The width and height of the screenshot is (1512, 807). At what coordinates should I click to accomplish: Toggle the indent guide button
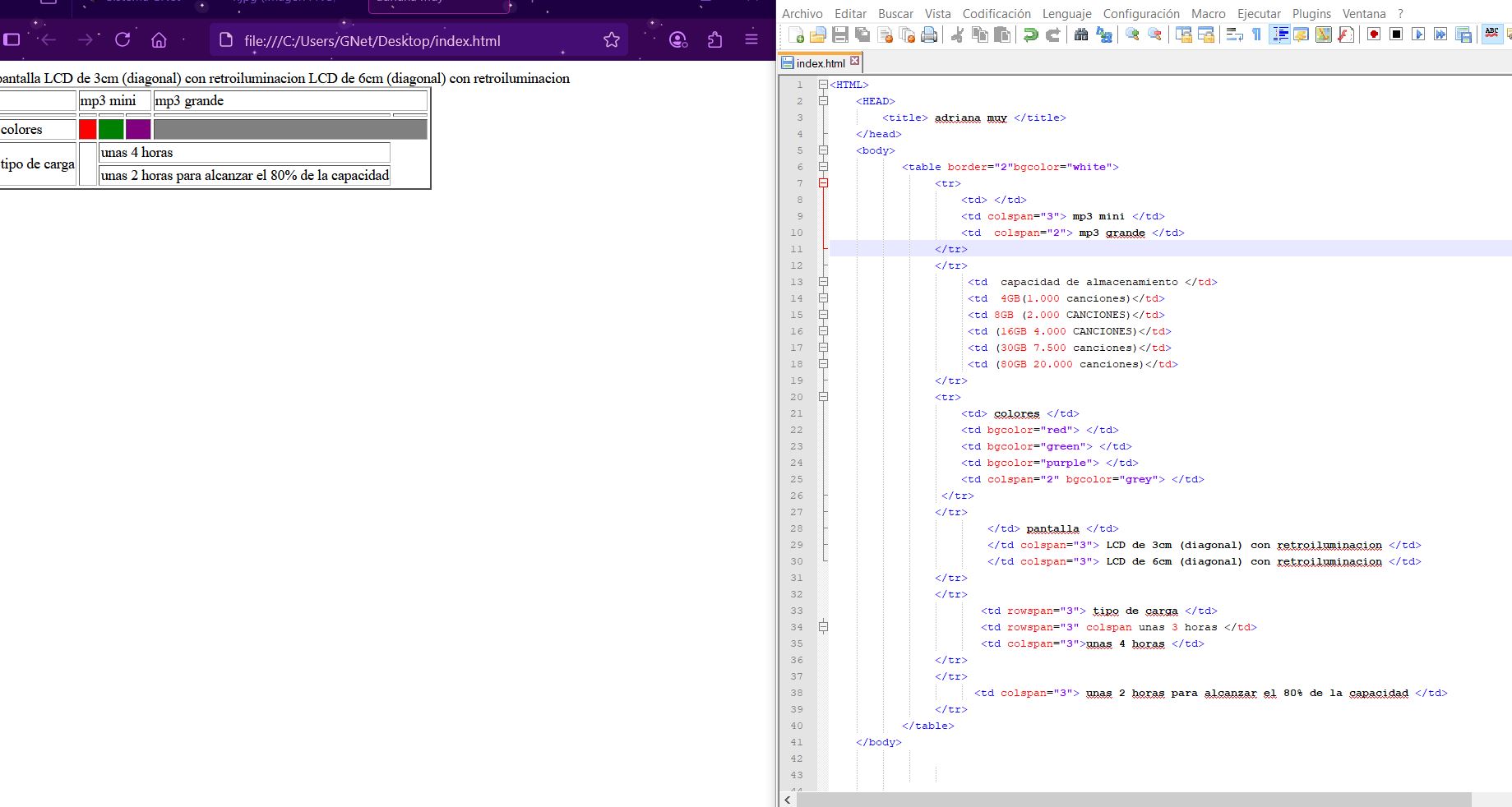[1279, 35]
